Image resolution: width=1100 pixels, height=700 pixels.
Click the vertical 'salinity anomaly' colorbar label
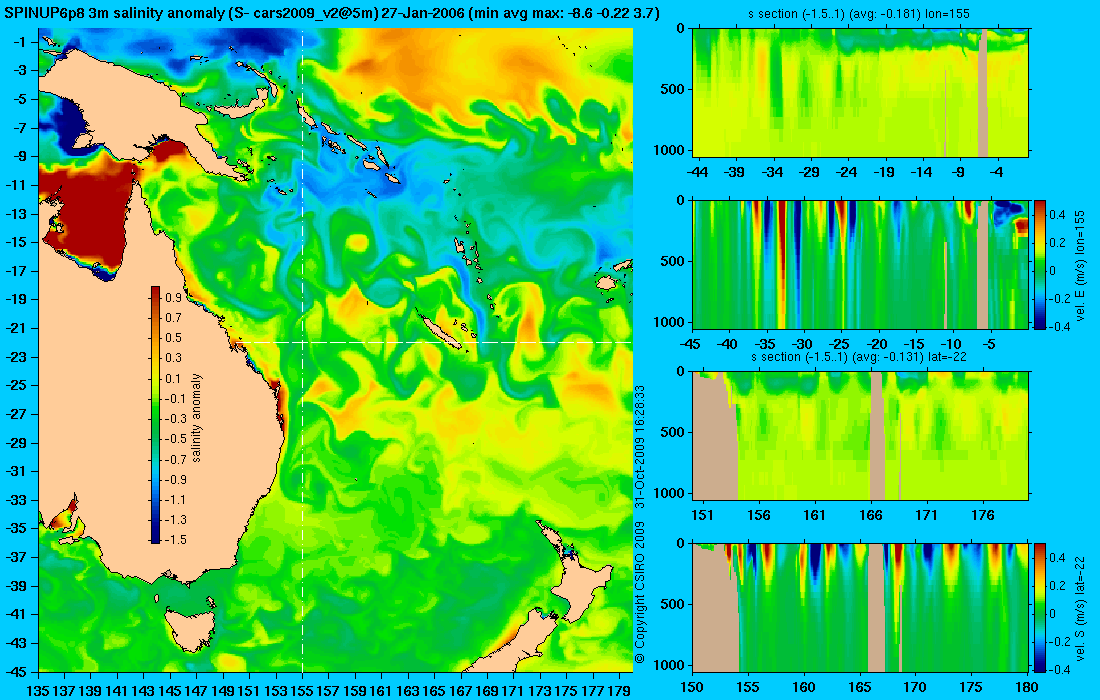(x=197, y=417)
